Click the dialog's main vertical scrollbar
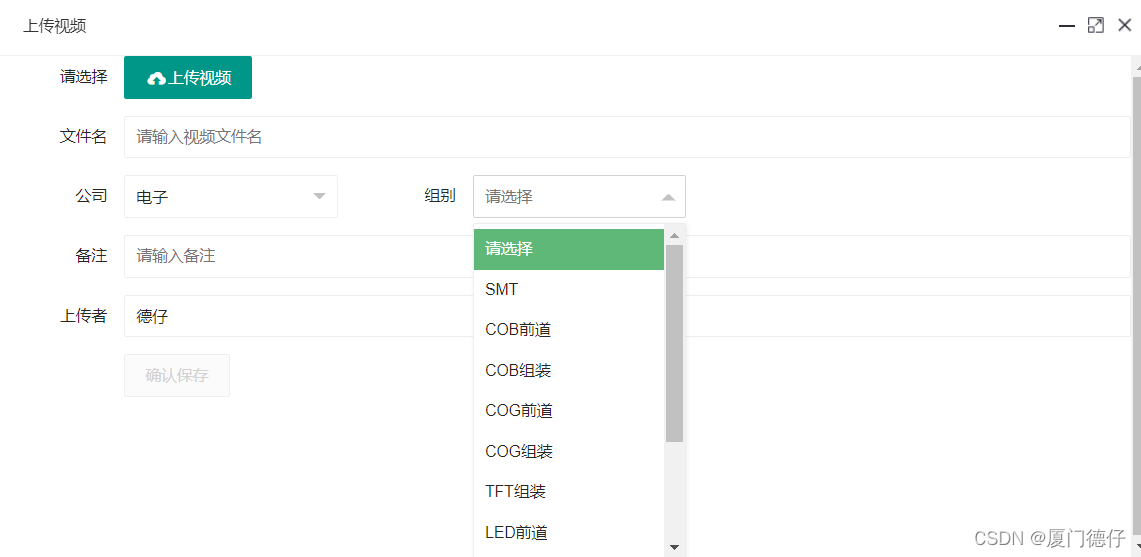The image size is (1141, 557). tap(1137, 306)
